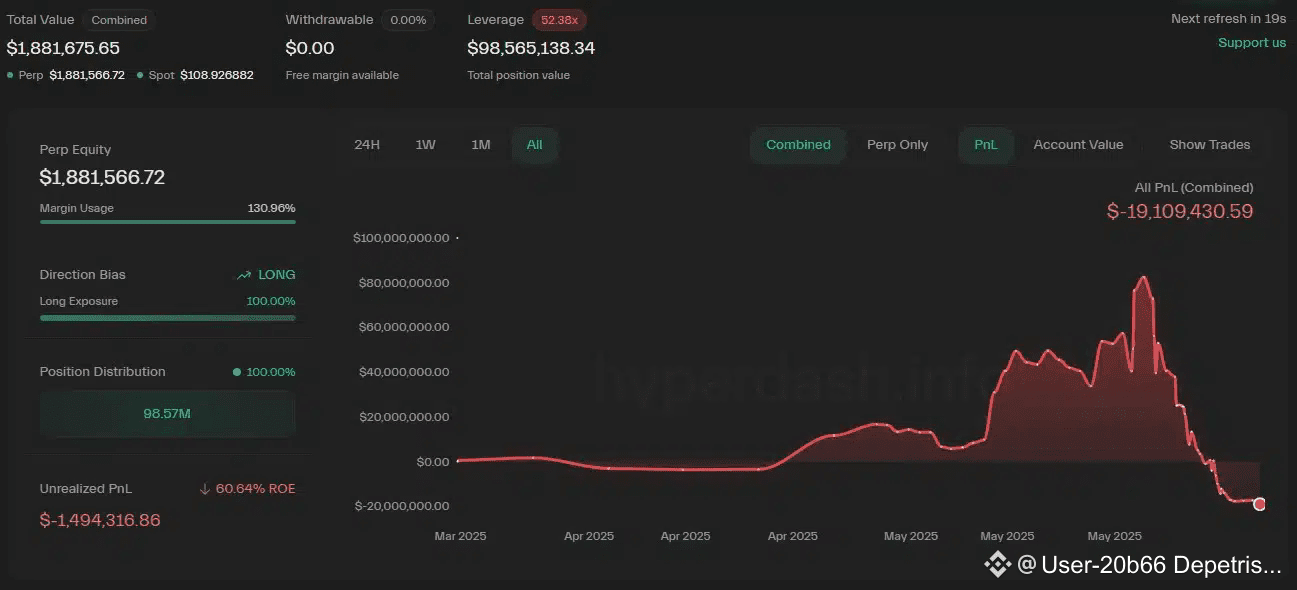Viewport: 1297px width, 590px height.
Task: Show the Account Value chart
Action: pos(1078,145)
